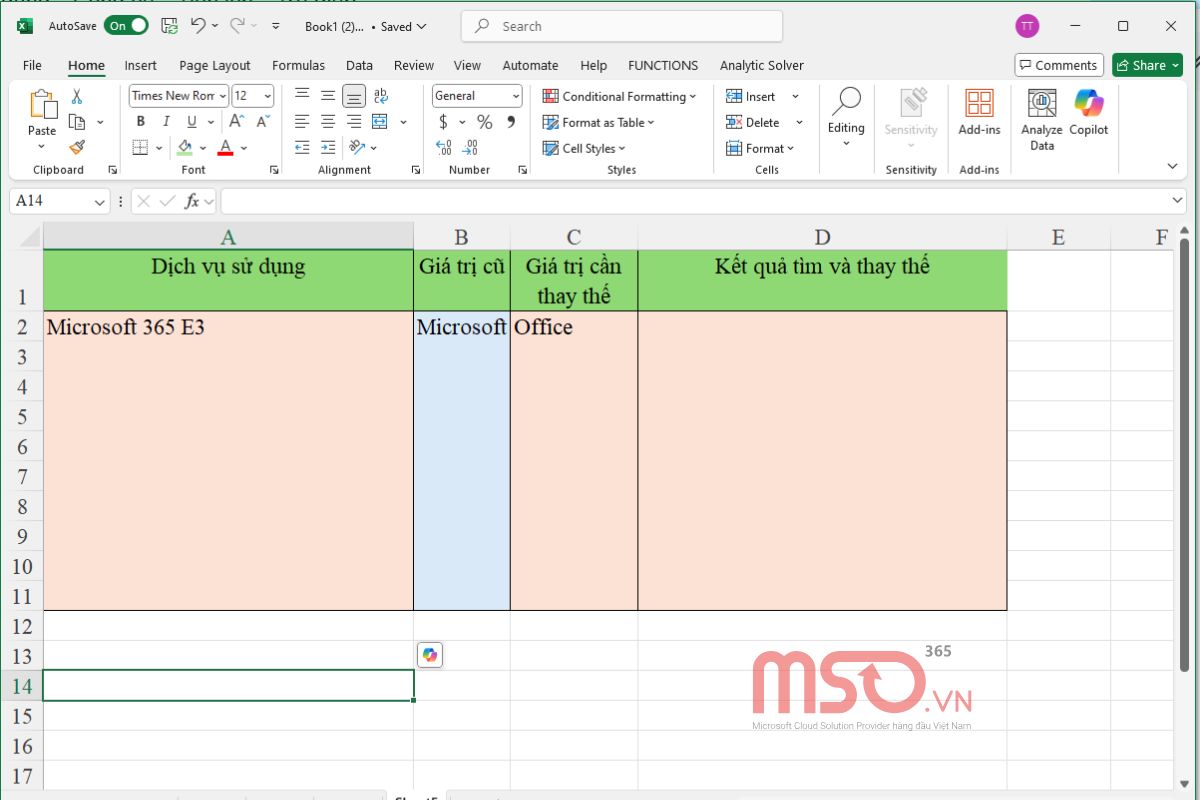Select cell A2 Microsoft 365 E3
This screenshot has height=800, width=1200.
228,326
